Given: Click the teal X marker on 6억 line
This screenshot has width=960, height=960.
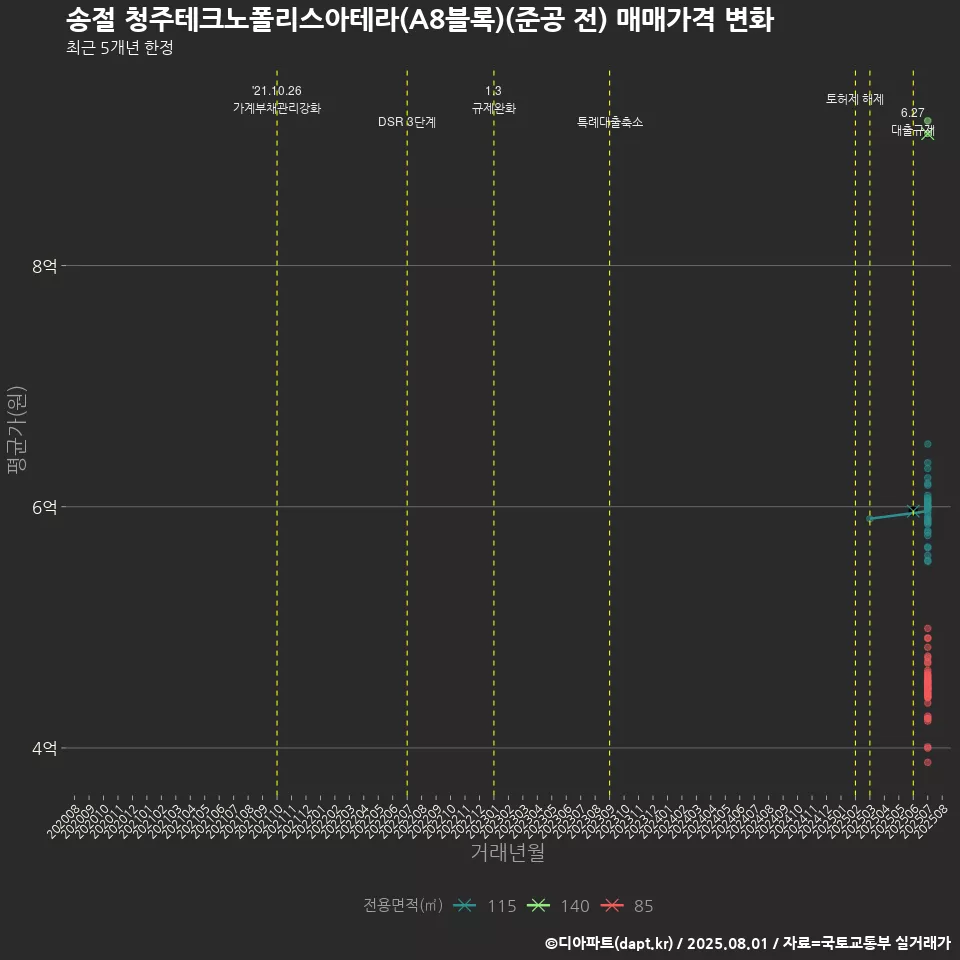Looking at the screenshot, I should pyautogui.click(x=913, y=511).
